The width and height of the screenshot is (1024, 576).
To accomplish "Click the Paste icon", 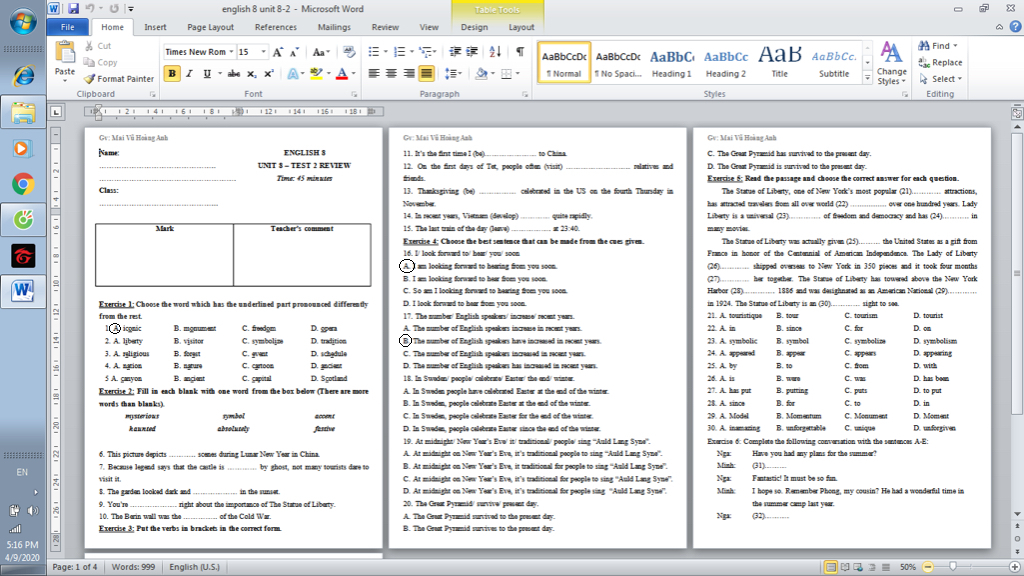I will point(65,54).
